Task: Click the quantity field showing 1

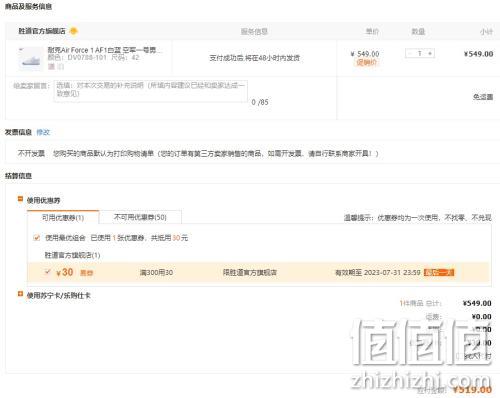Action: (420, 53)
